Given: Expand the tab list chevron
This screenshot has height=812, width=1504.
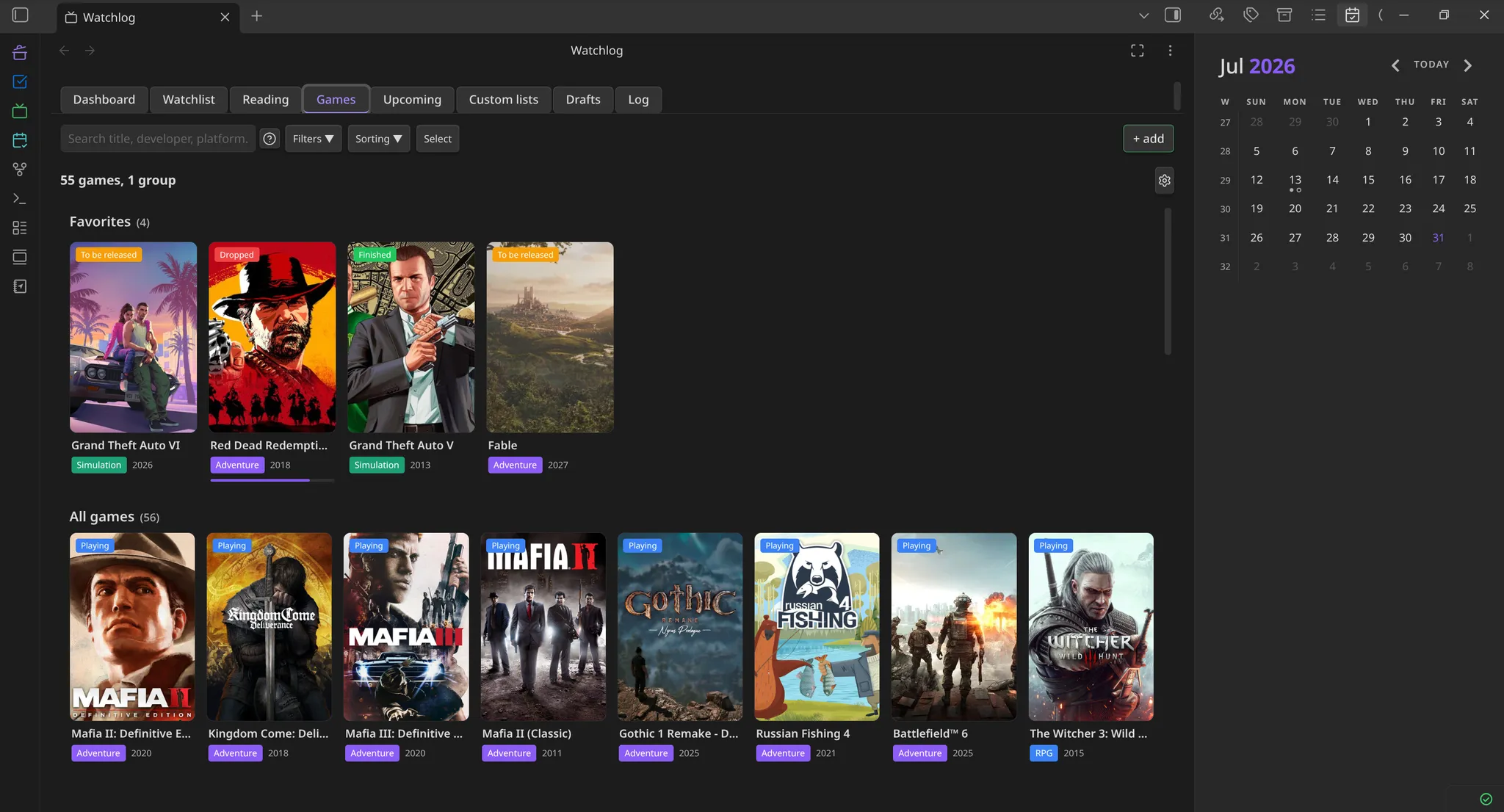Looking at the screenshot, I should click(1143, 15).
